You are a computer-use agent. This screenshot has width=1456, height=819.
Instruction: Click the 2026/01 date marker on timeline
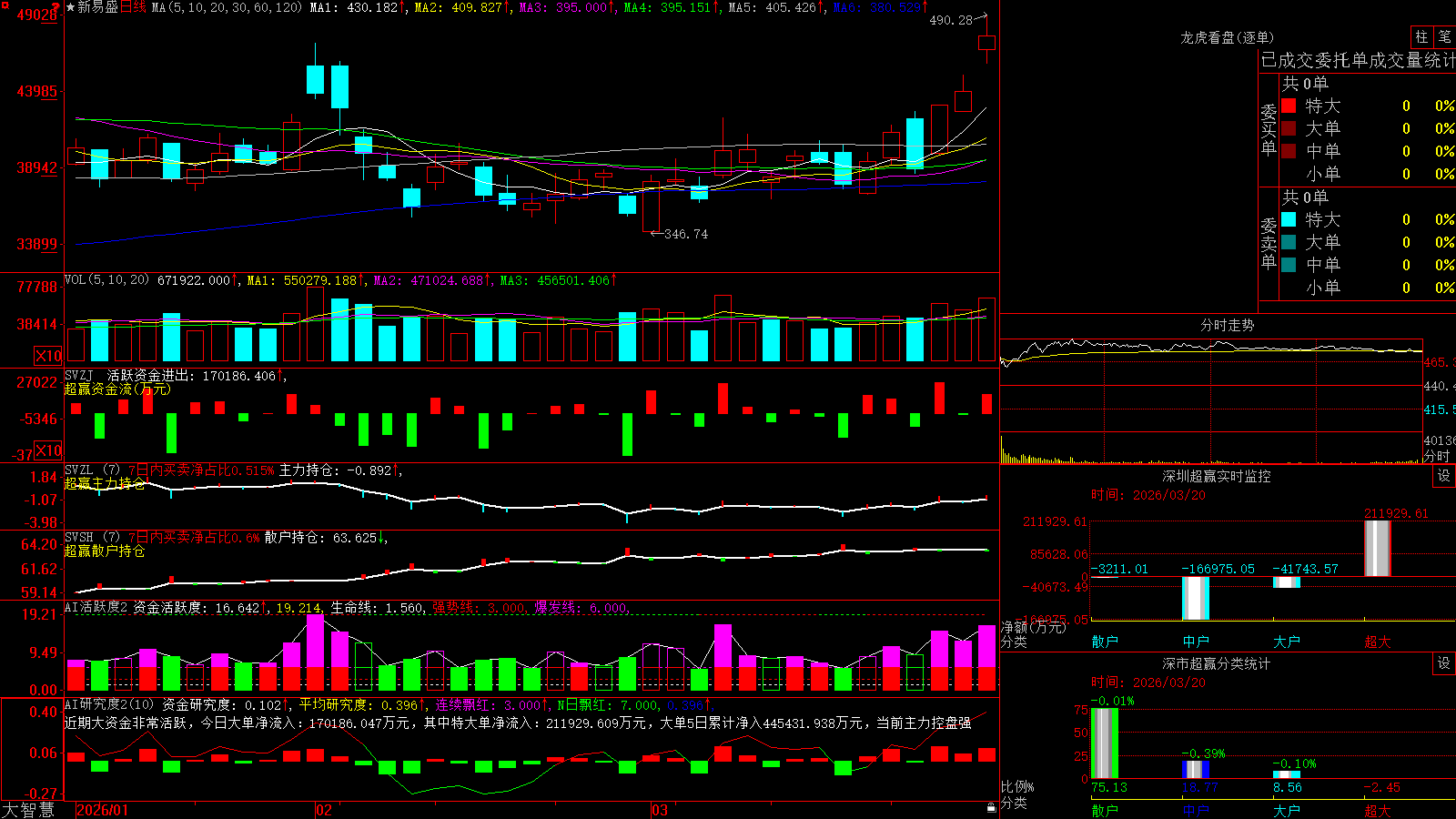click(103, 810)
